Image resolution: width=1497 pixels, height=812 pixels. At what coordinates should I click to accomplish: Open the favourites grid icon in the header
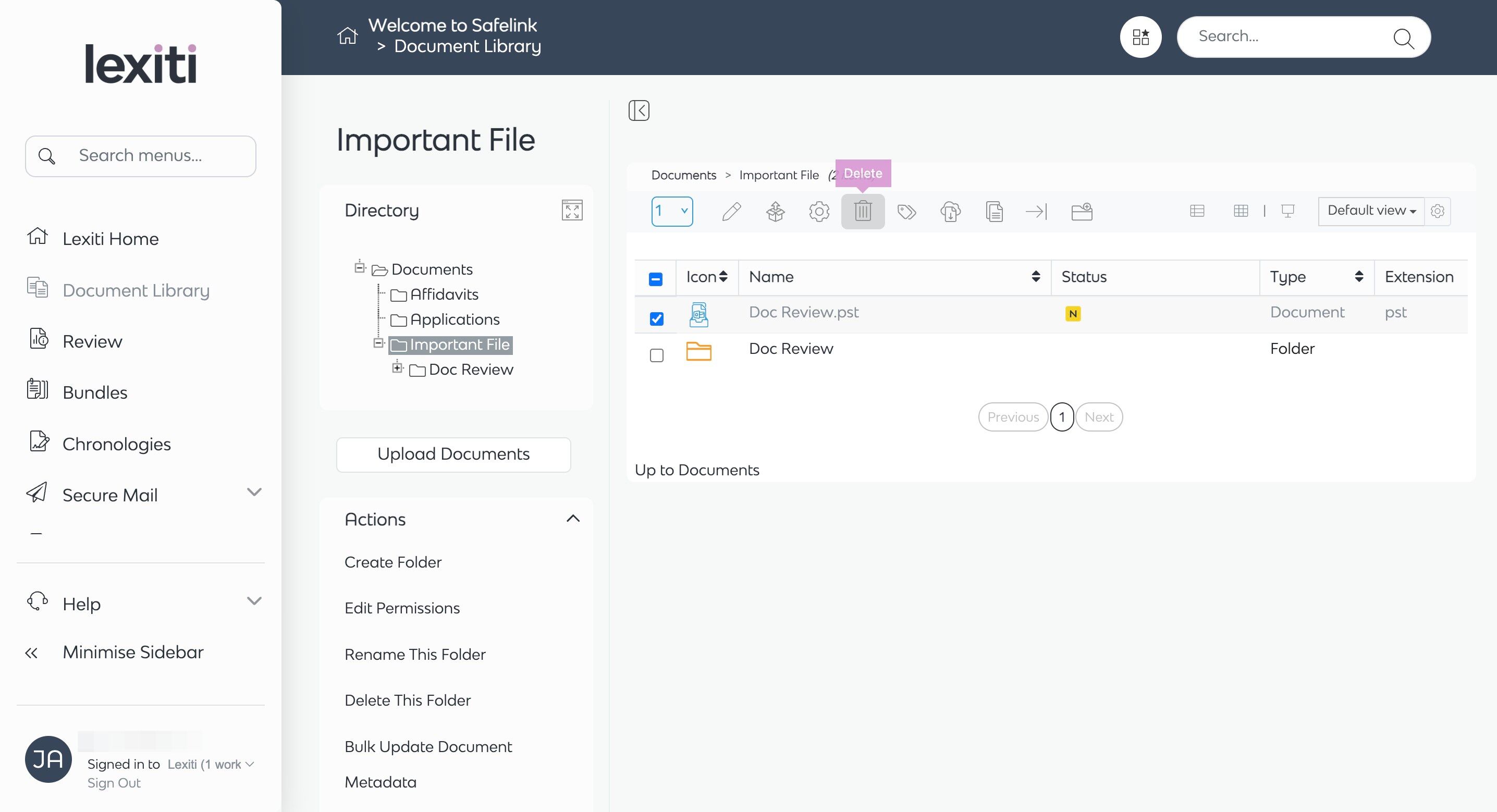(x=1140, y=37)
